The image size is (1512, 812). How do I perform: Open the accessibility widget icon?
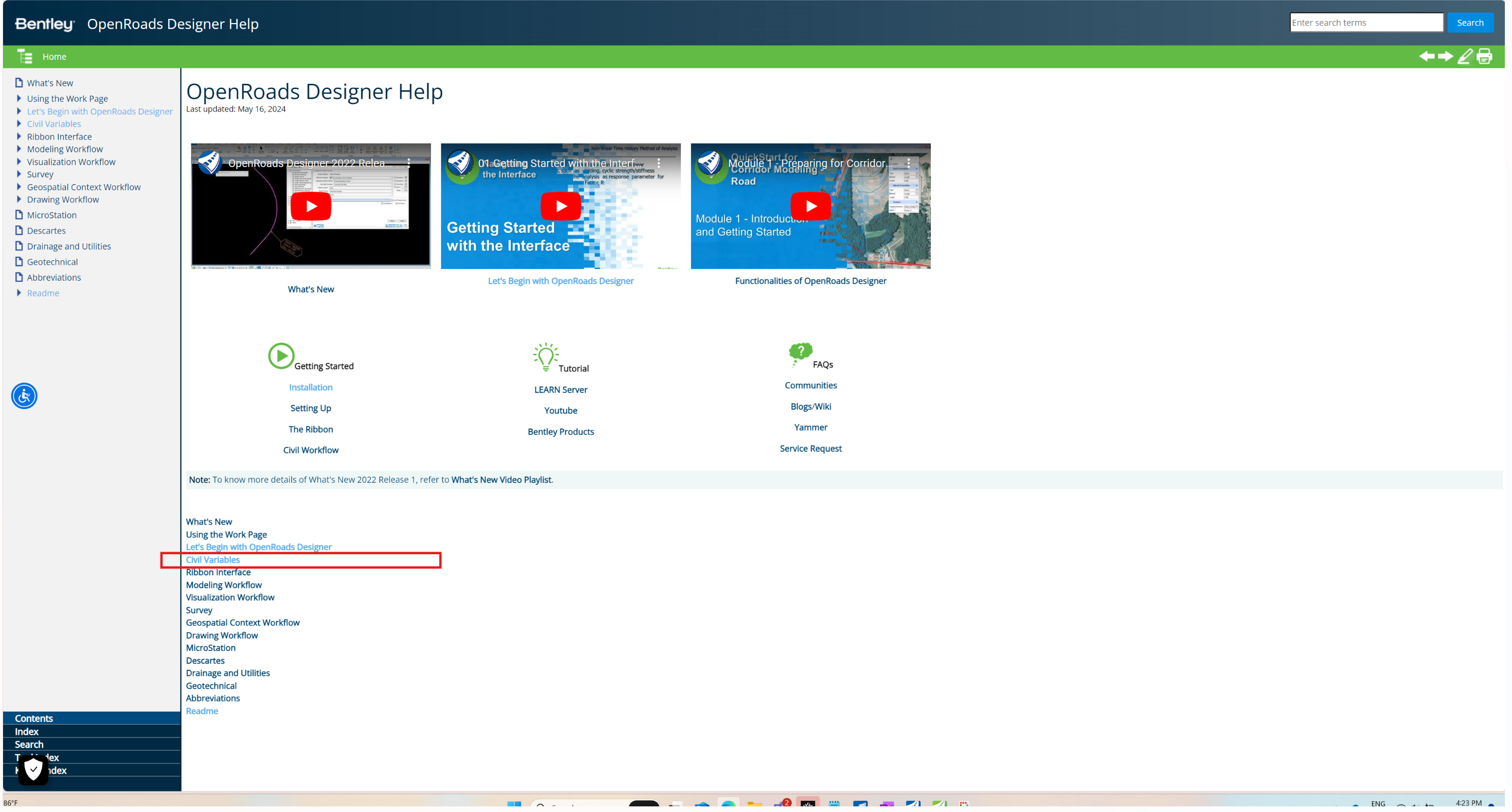point(24,396)
